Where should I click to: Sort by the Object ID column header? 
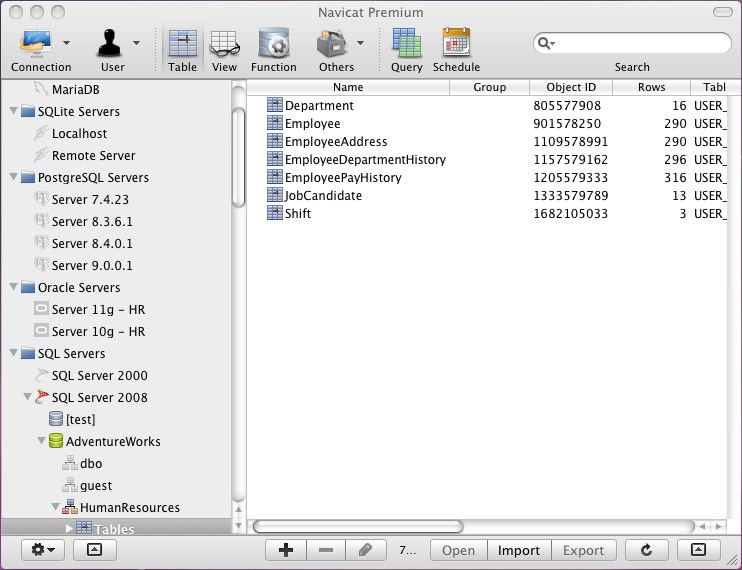[571, 87]
